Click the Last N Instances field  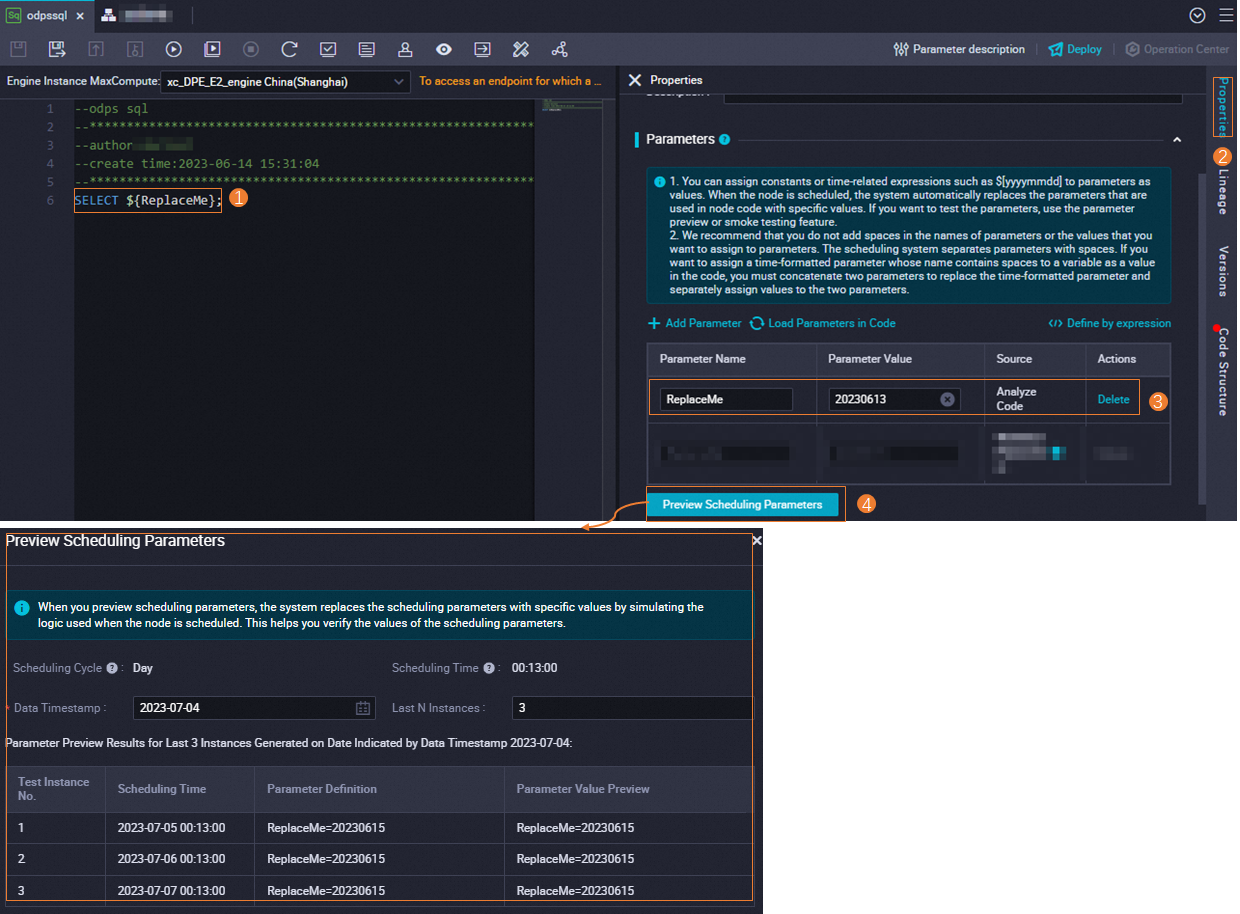(x=632, y=708)
